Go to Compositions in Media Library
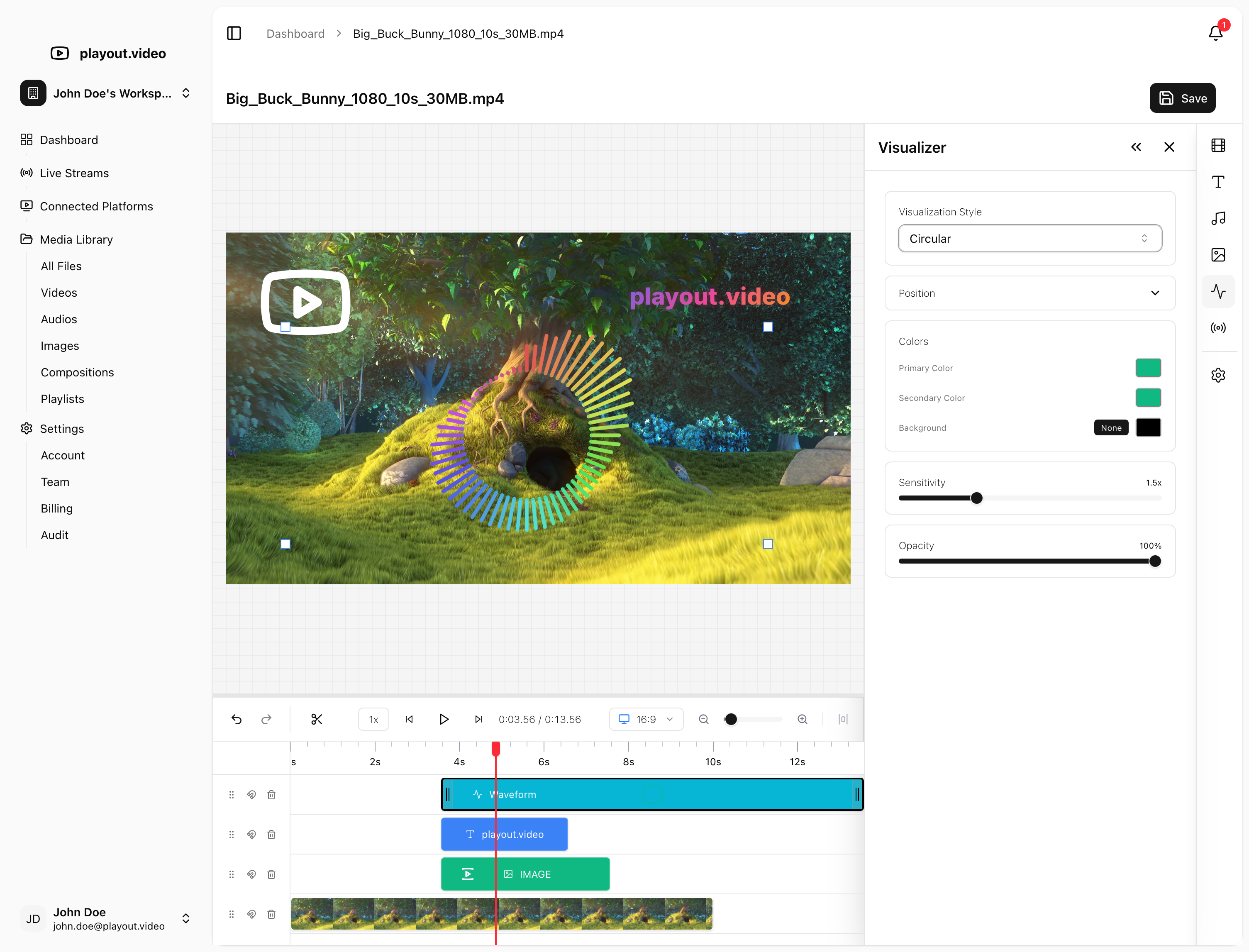The width and height of the screenshot is (1249, 952). tap(77, 372)
